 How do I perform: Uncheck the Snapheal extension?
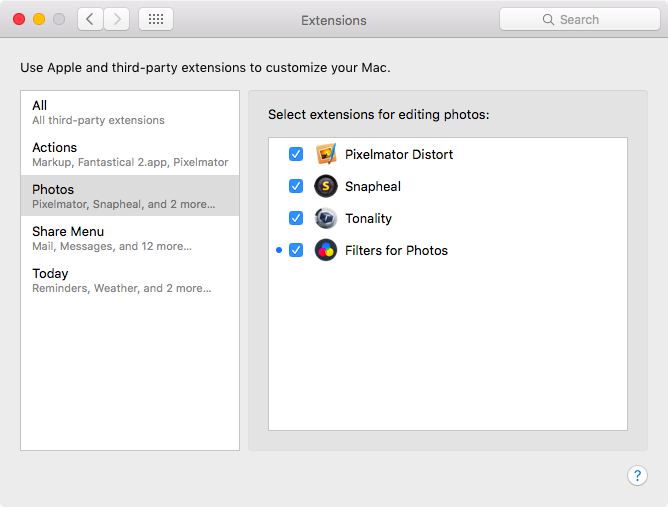pos(296,186)
